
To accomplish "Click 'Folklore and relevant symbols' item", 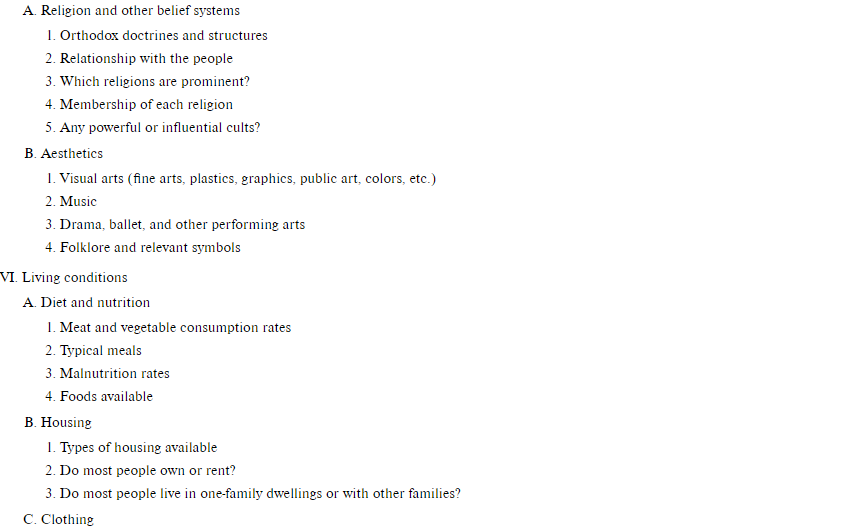I will 150,248.
